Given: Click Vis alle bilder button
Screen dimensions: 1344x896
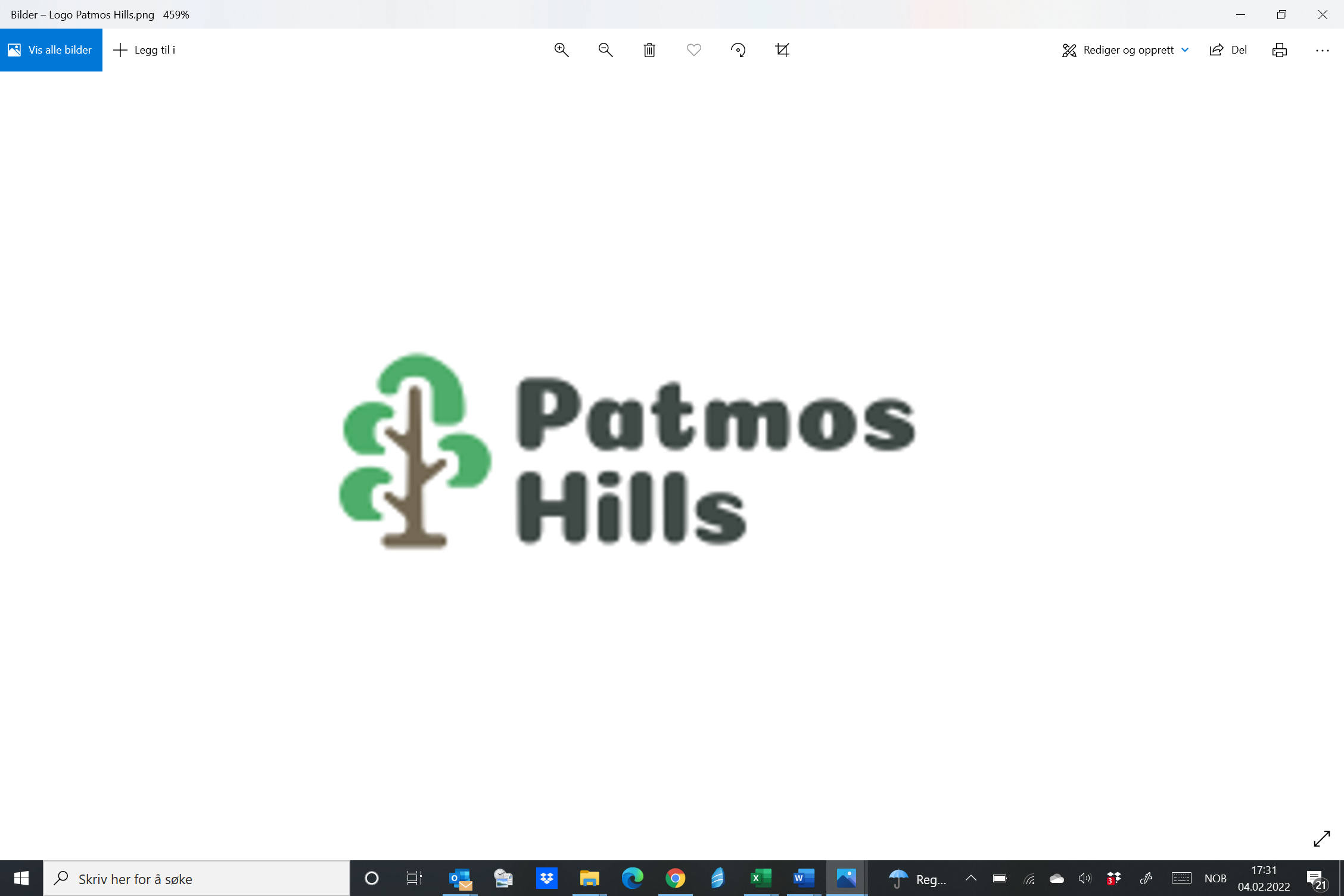Looking at the screenshot, I should pos(51,50).
